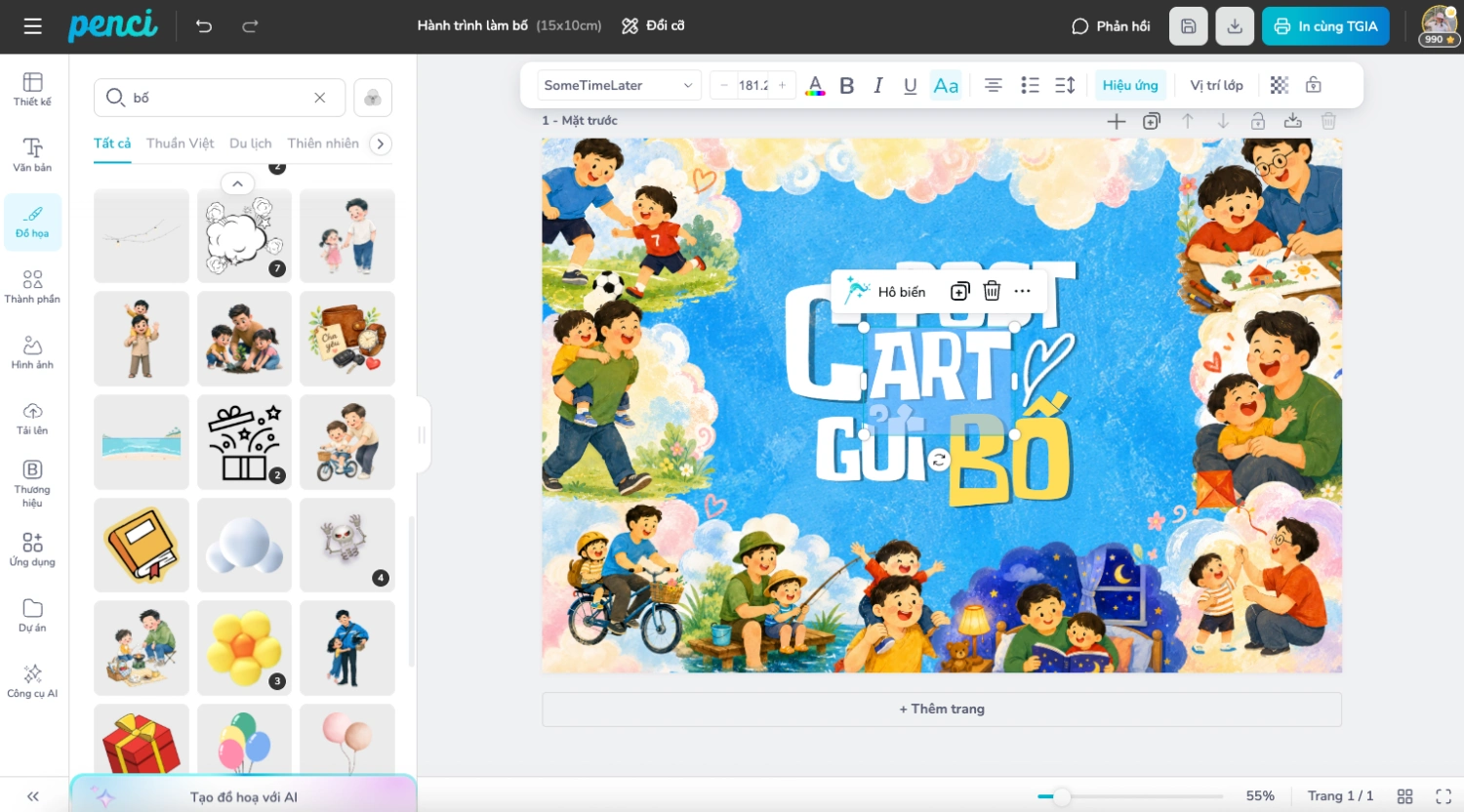Open the Phản hồi feedback button

(1111, 26)
